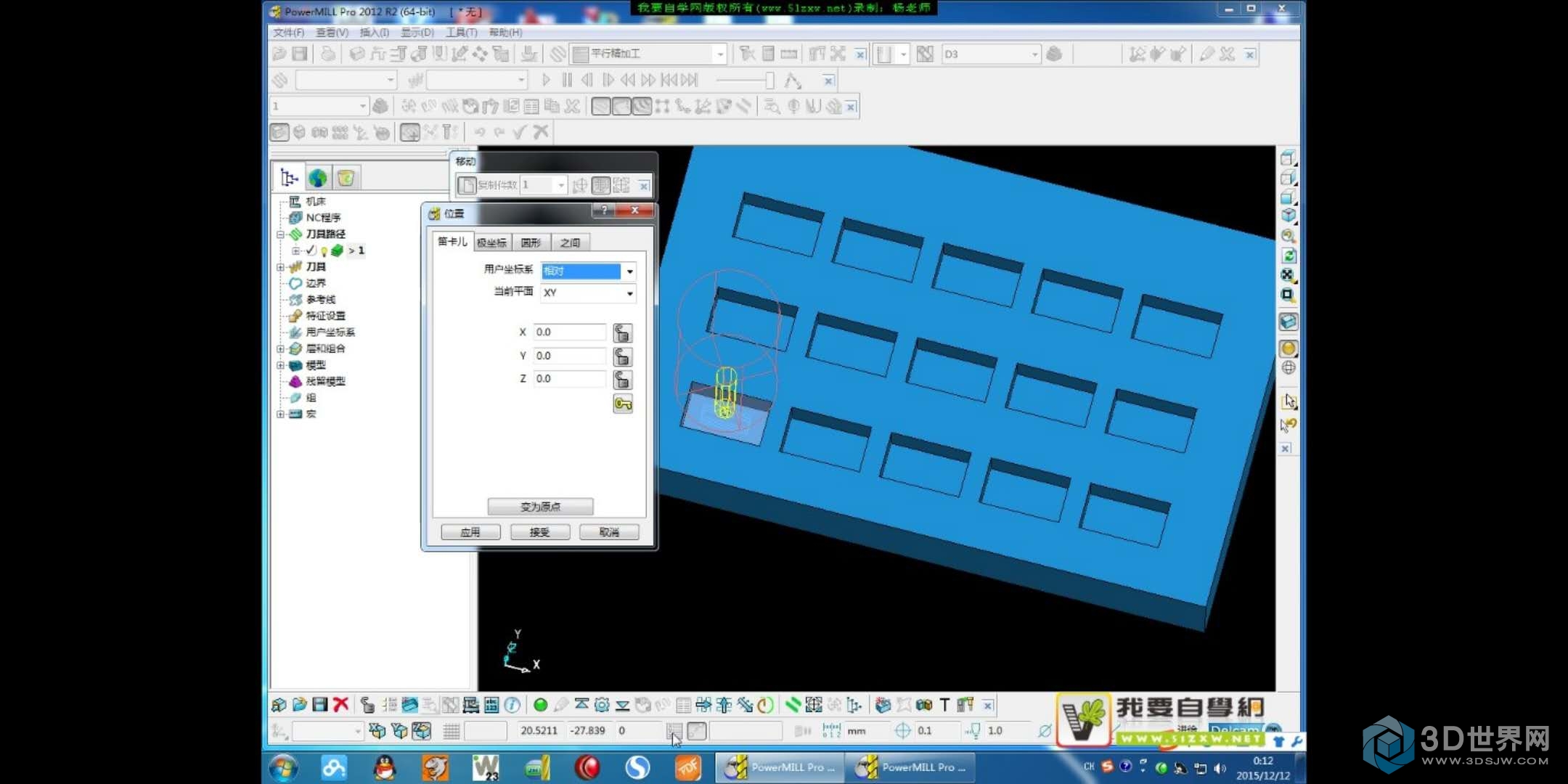The height and width of the screenshot is (784, 1568).
Task: Open the D3 tool dropdown
Action: tap(1034, 54)
